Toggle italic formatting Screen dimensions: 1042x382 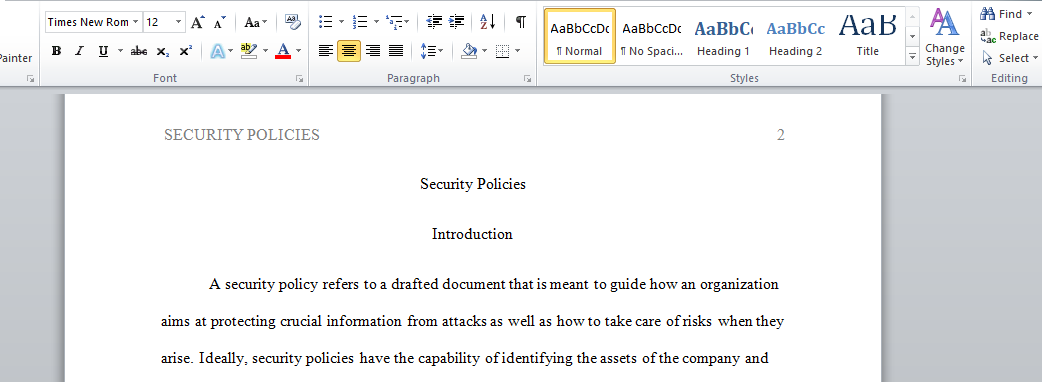[x=79, y=50]
